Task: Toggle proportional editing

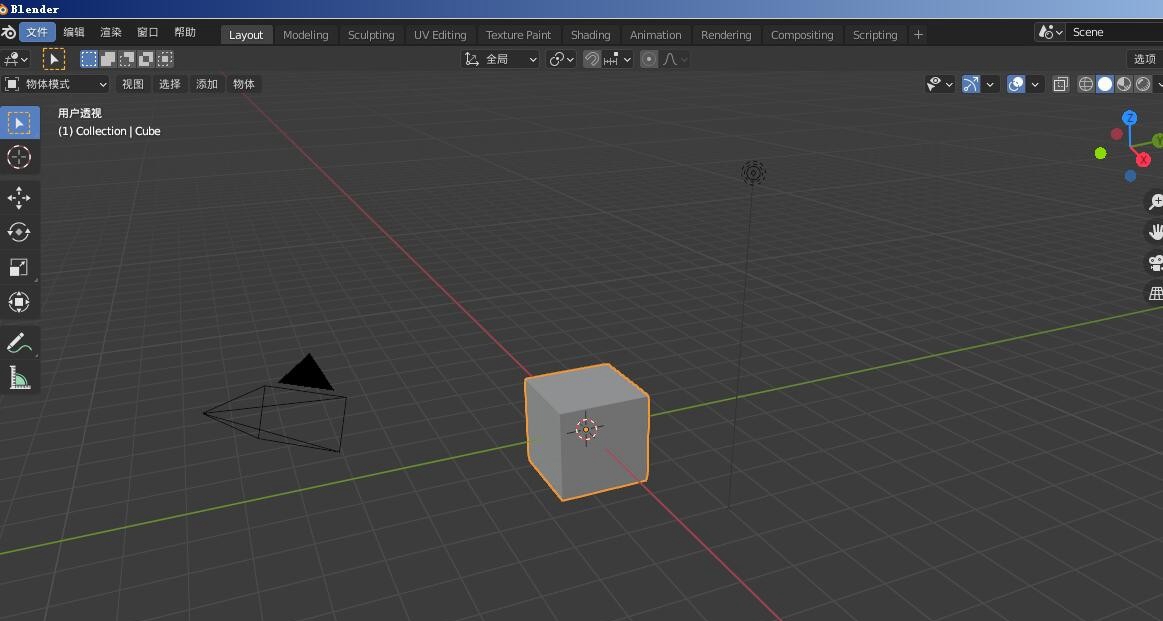Action: click(649, 59)
